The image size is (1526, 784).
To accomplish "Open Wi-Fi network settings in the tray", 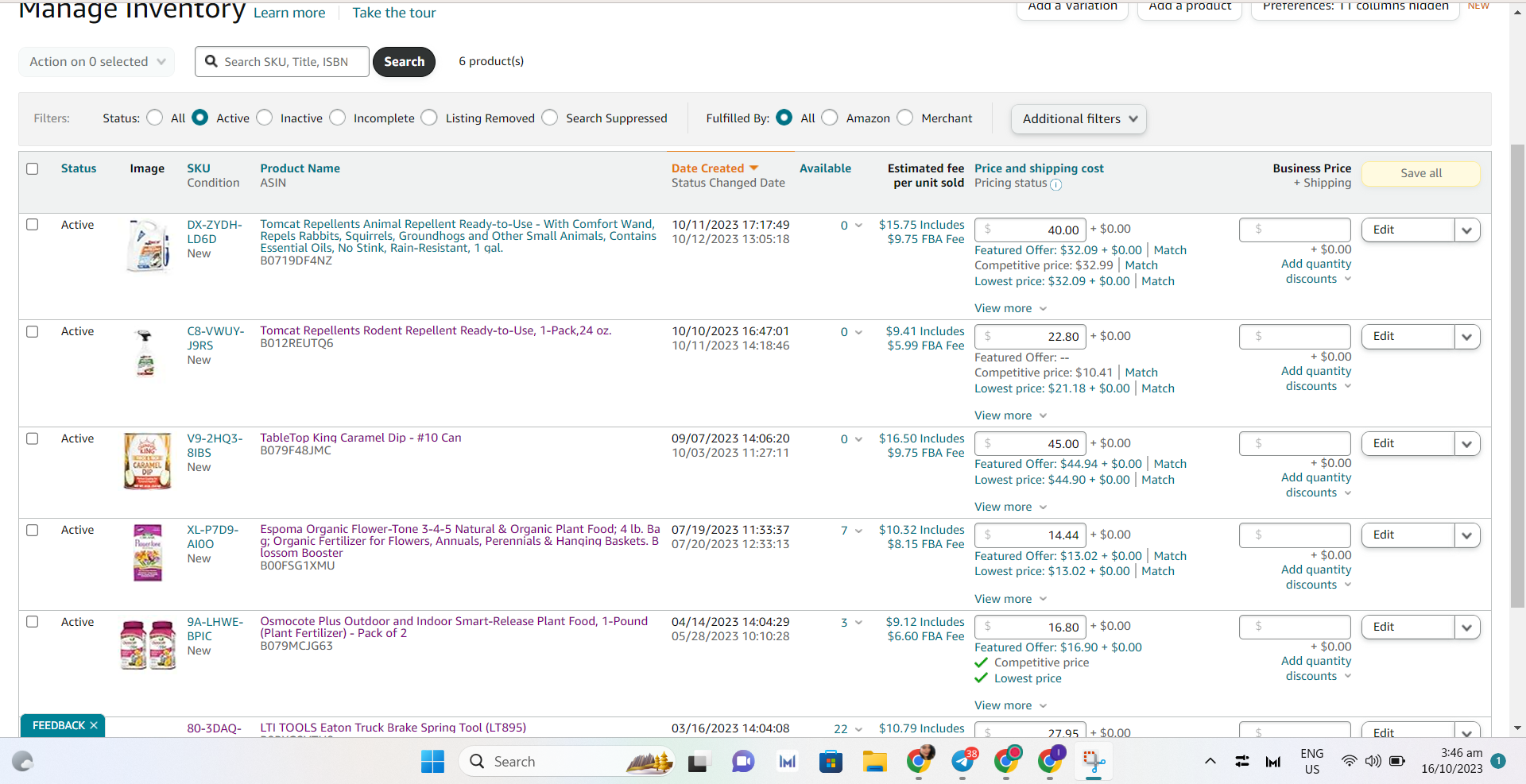I will 1349,761.
